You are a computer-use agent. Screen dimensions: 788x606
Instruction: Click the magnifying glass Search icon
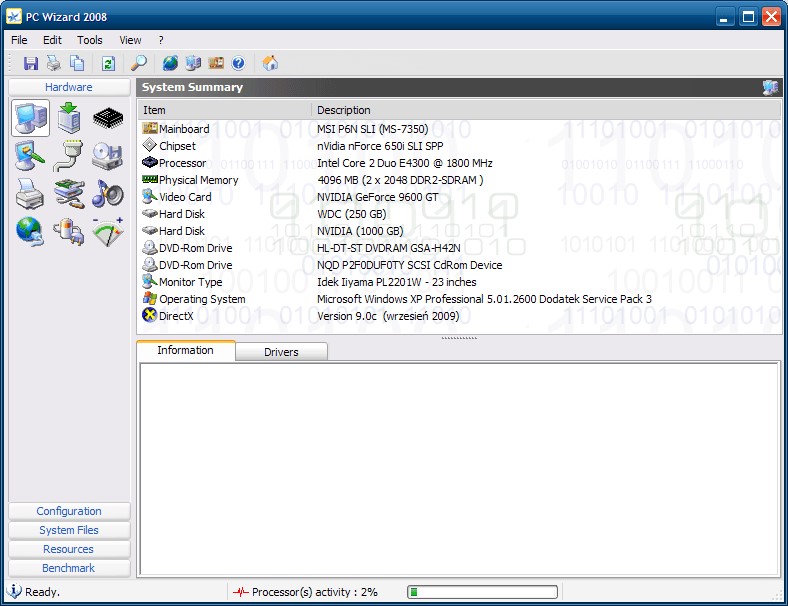(139, 63)
